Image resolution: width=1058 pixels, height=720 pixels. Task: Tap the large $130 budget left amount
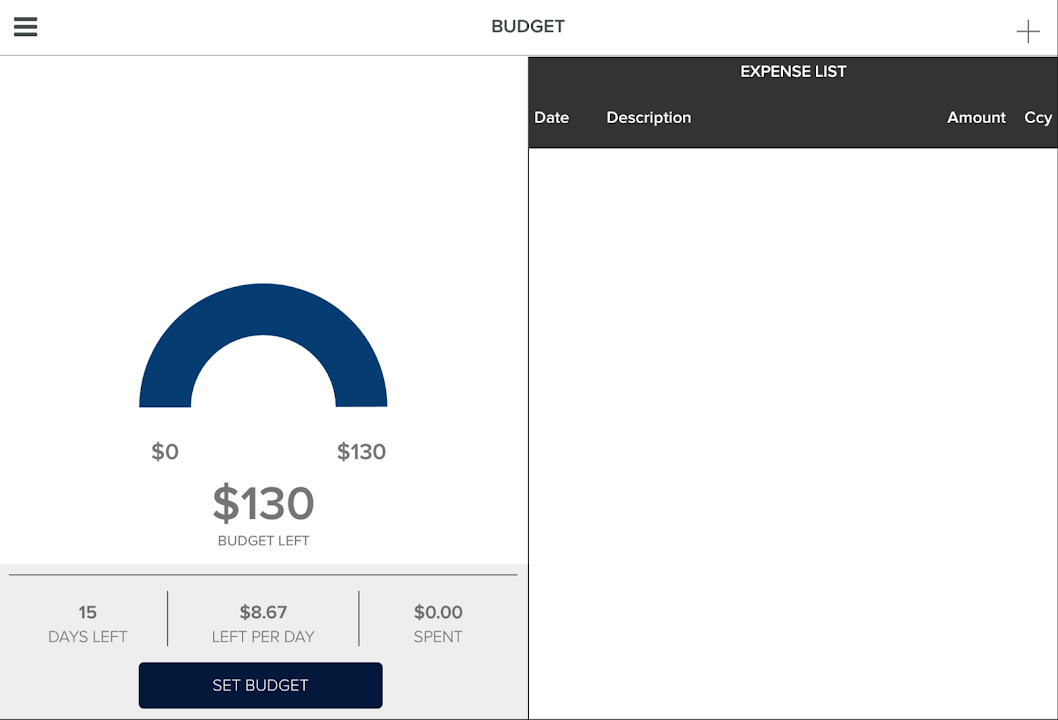[263, 503]
